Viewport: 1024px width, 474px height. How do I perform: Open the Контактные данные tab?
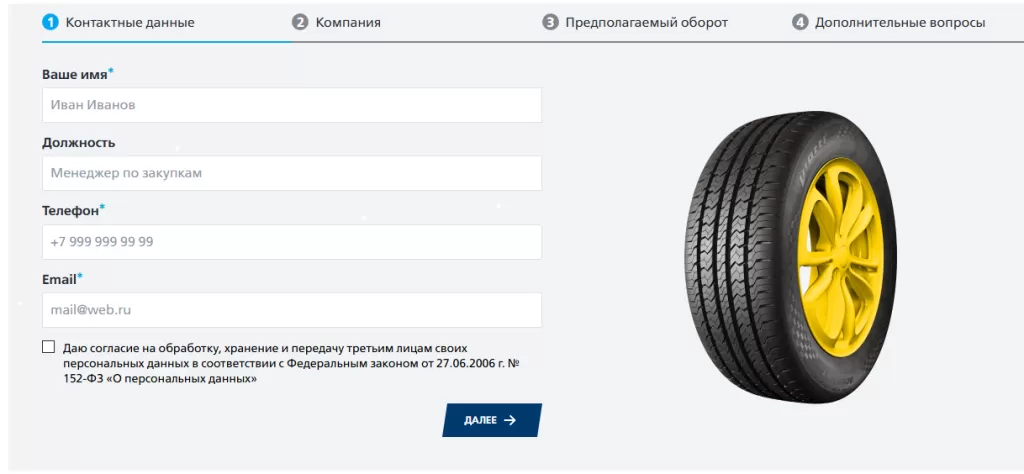click(x=130, y=22)
